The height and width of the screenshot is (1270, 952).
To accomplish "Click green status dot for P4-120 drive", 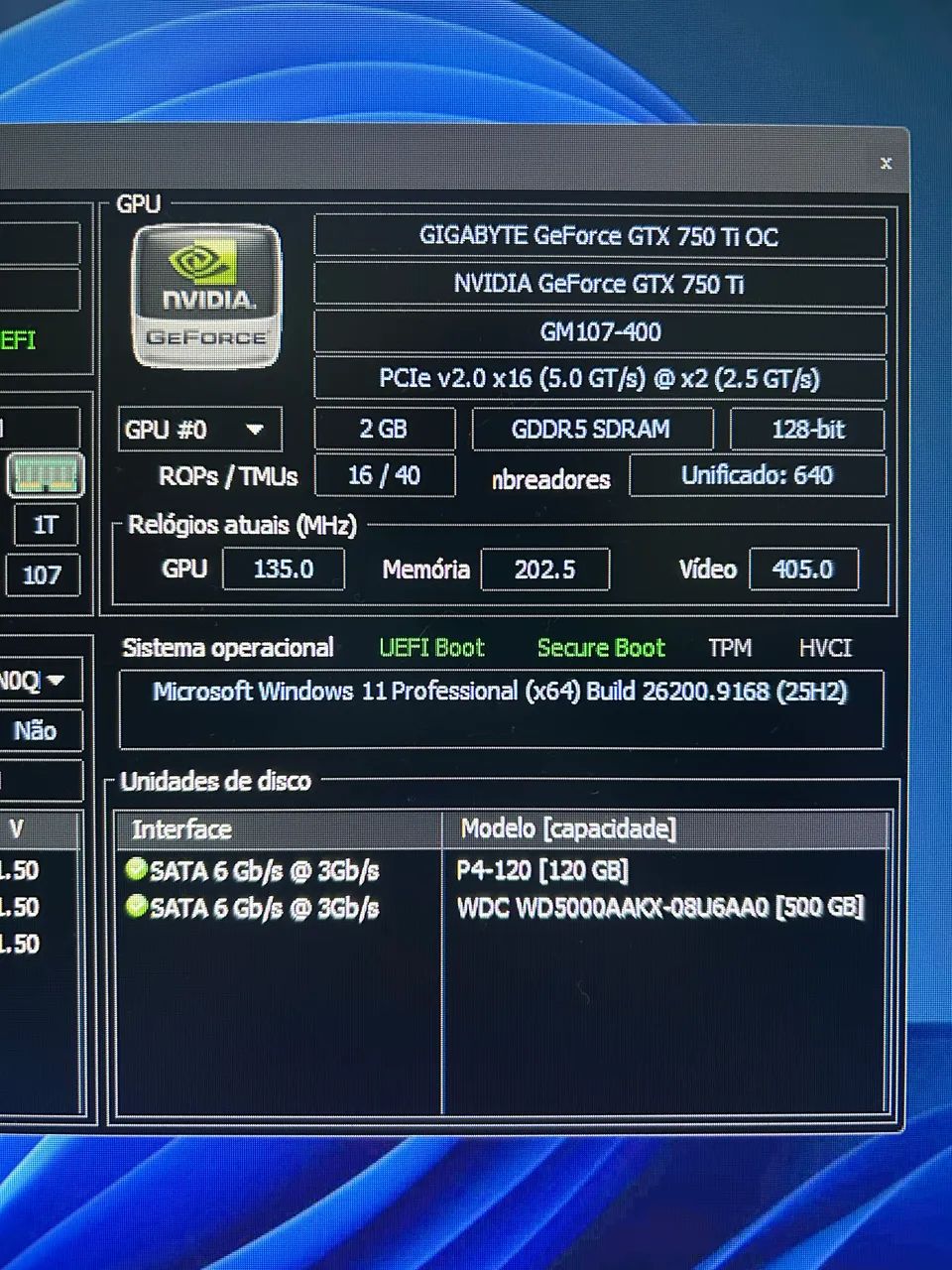I will coord(137,870).
